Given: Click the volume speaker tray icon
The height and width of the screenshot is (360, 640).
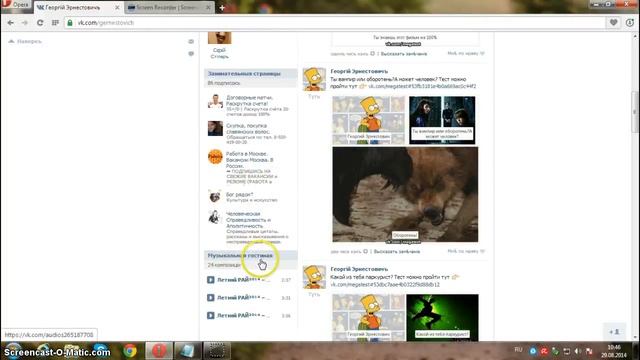Looking at the screenshot, I should (578, 351).
